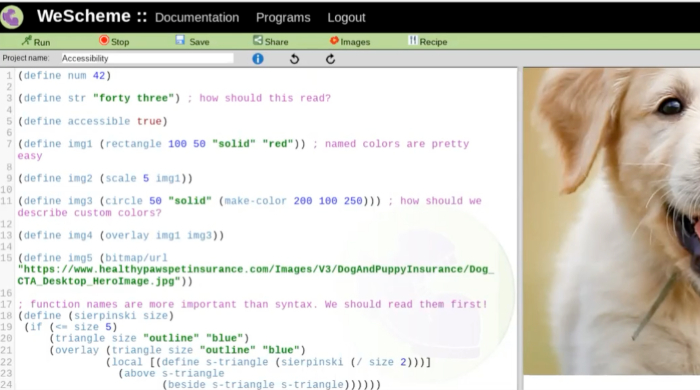The height and width of the screenshot is (390, 700).
Task: Click 'overlay' in the img4 definition
Action: click(127, 235)
